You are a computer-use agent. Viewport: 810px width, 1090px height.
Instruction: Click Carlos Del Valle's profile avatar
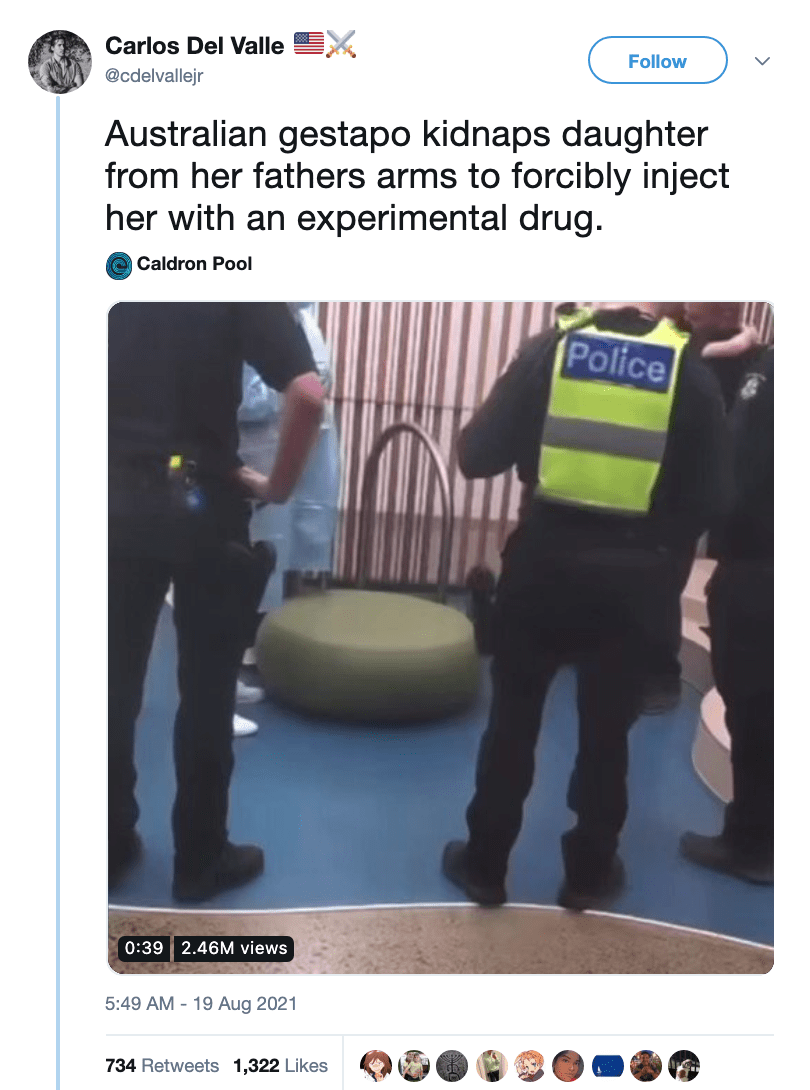[60, 62]
